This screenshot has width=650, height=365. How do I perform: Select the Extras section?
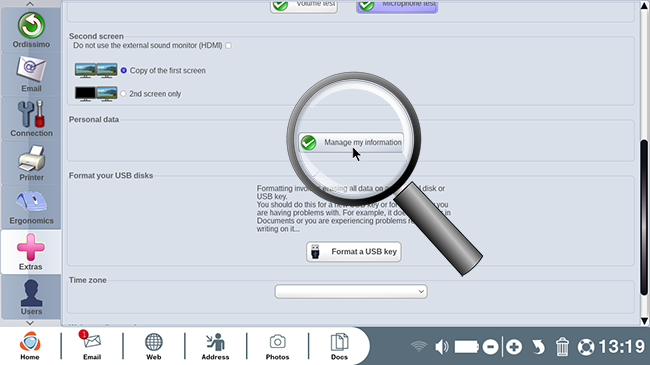click(31, 252)
